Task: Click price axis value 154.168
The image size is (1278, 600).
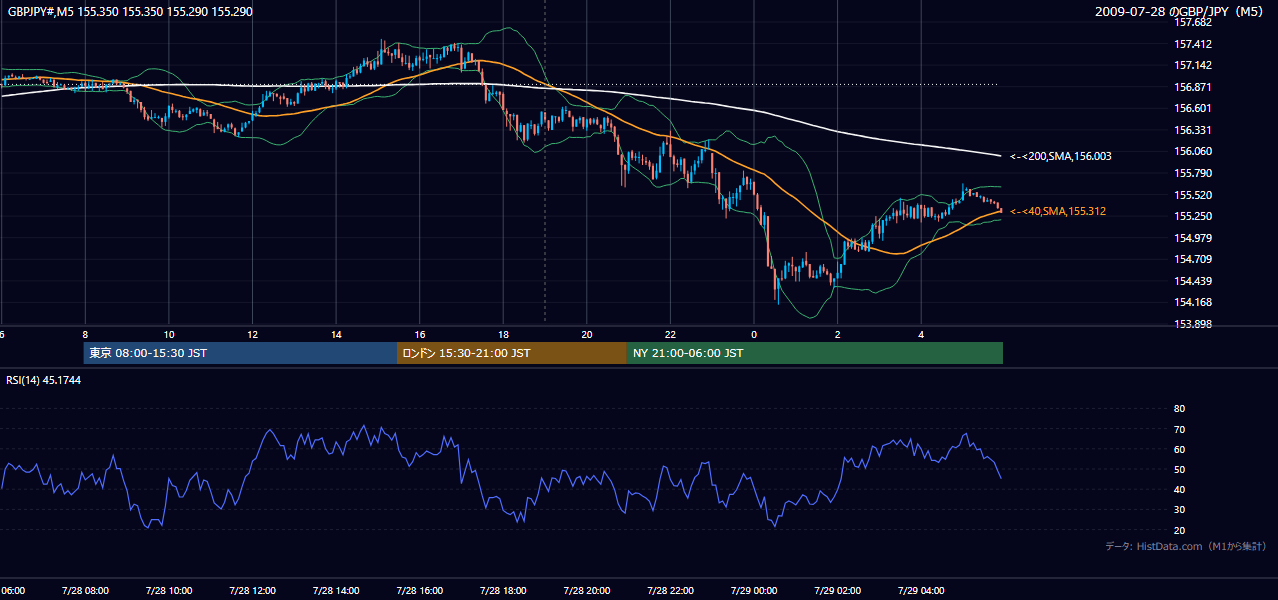Action: pos(1194,302)
